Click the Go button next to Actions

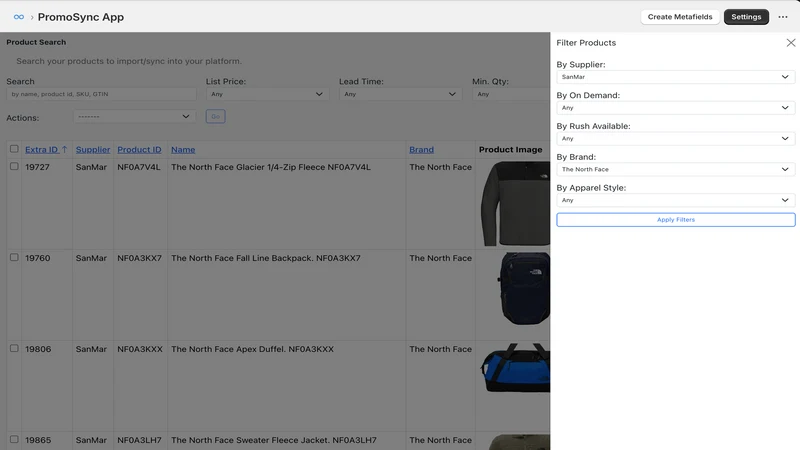(215, 116)
